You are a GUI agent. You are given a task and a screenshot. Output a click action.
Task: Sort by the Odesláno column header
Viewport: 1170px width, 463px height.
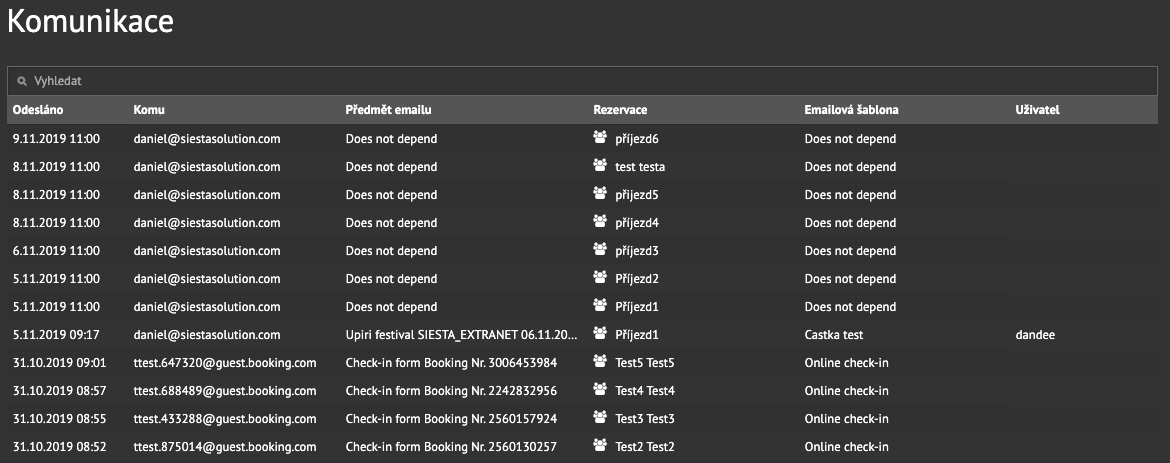38,110
